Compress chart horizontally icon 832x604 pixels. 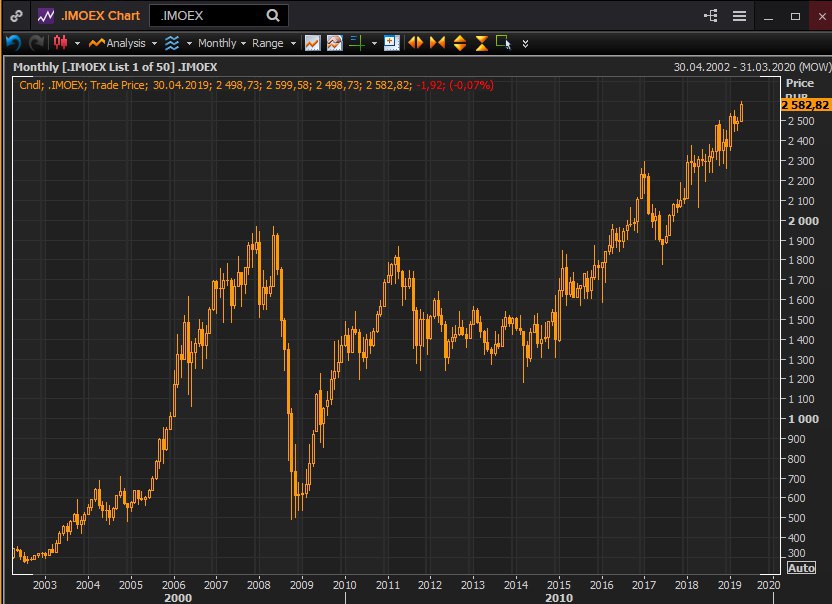pos(437,43)
